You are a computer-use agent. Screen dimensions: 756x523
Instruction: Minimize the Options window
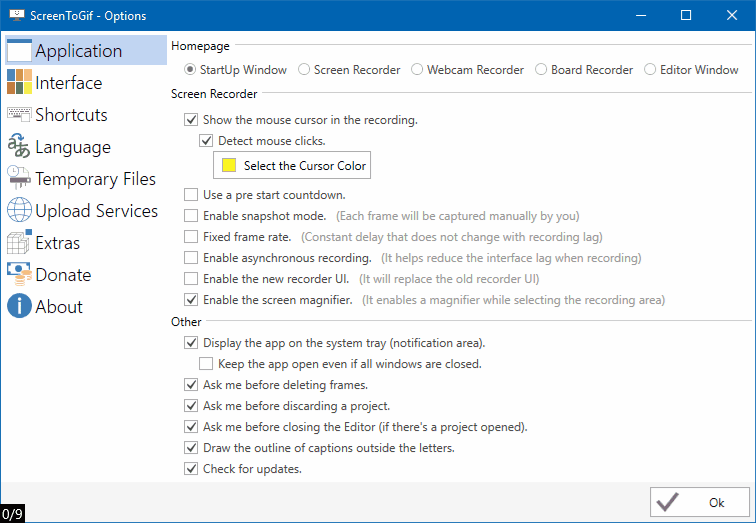click(641, 15)
